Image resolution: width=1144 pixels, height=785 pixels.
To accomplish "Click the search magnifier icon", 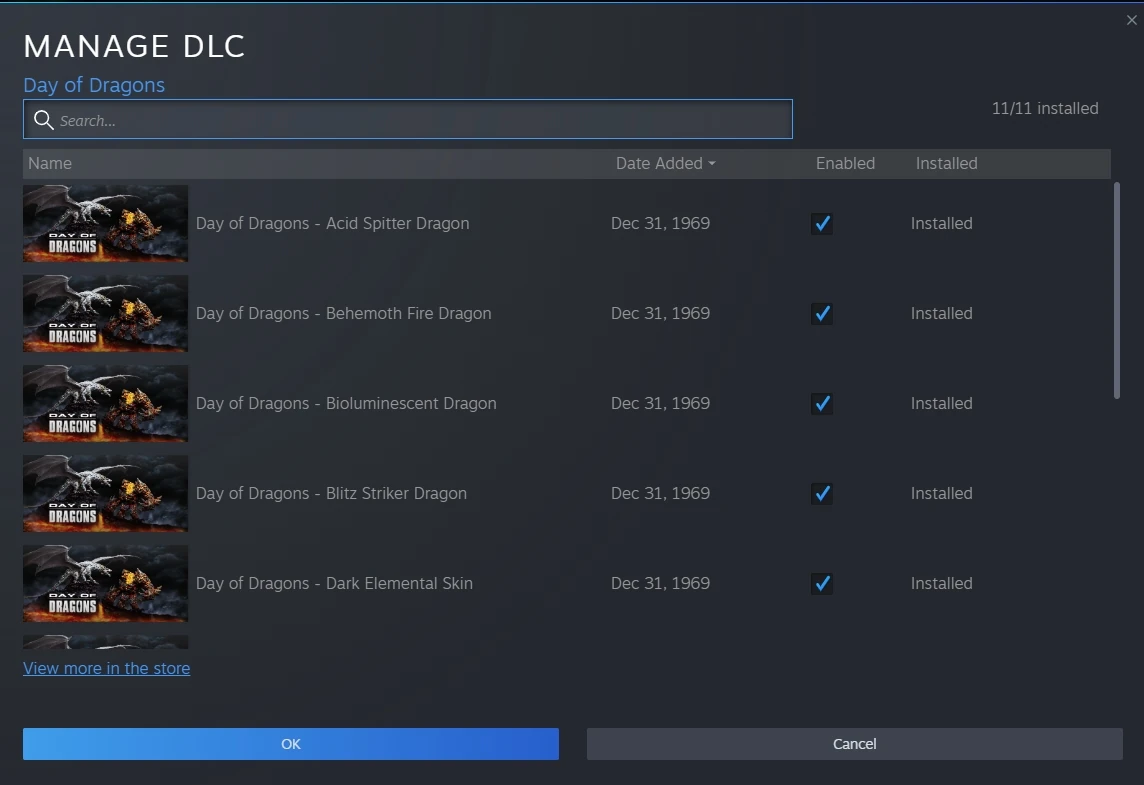I will 44,120.
